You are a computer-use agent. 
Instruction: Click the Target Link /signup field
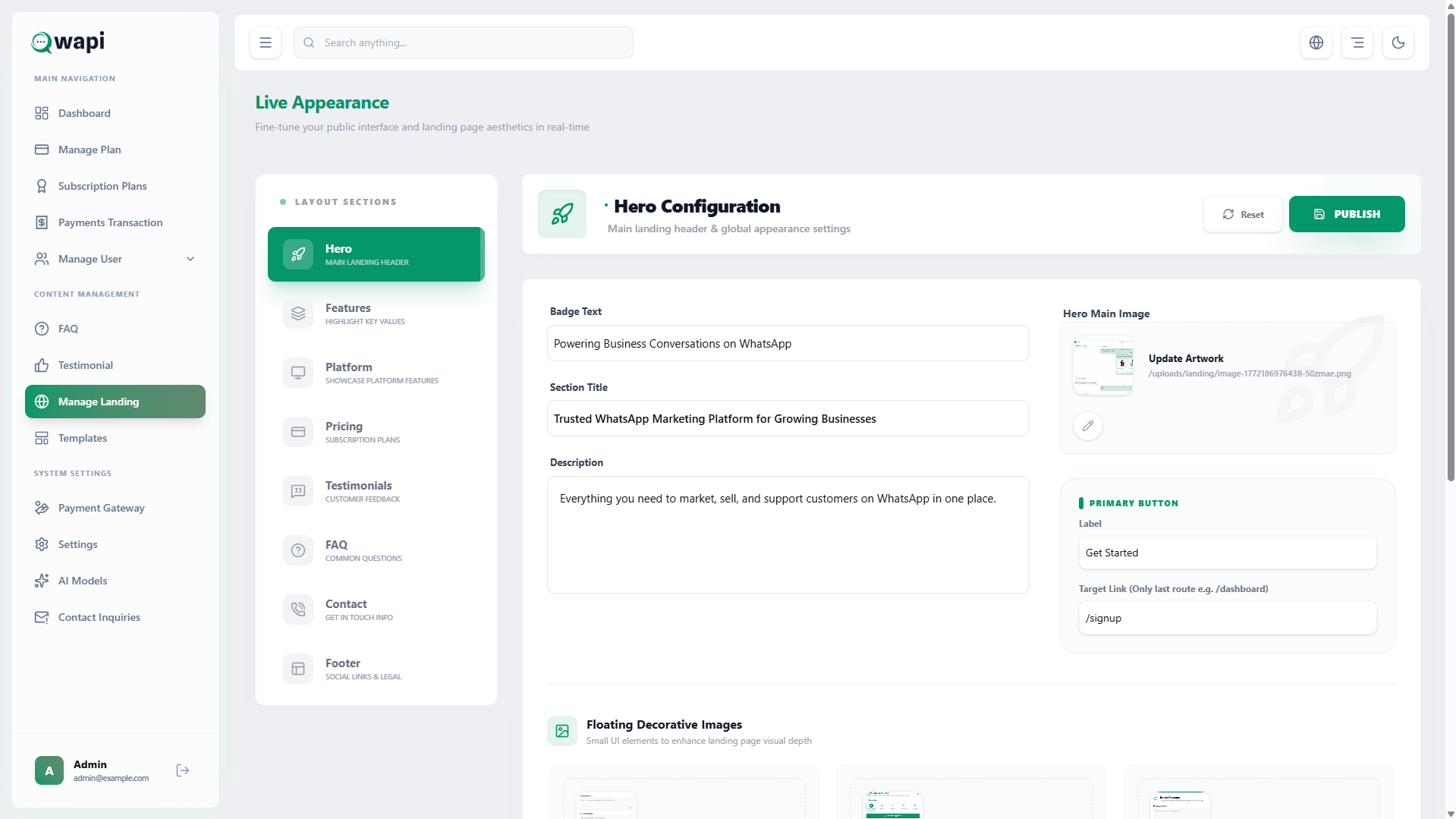tap(1227, 618)
